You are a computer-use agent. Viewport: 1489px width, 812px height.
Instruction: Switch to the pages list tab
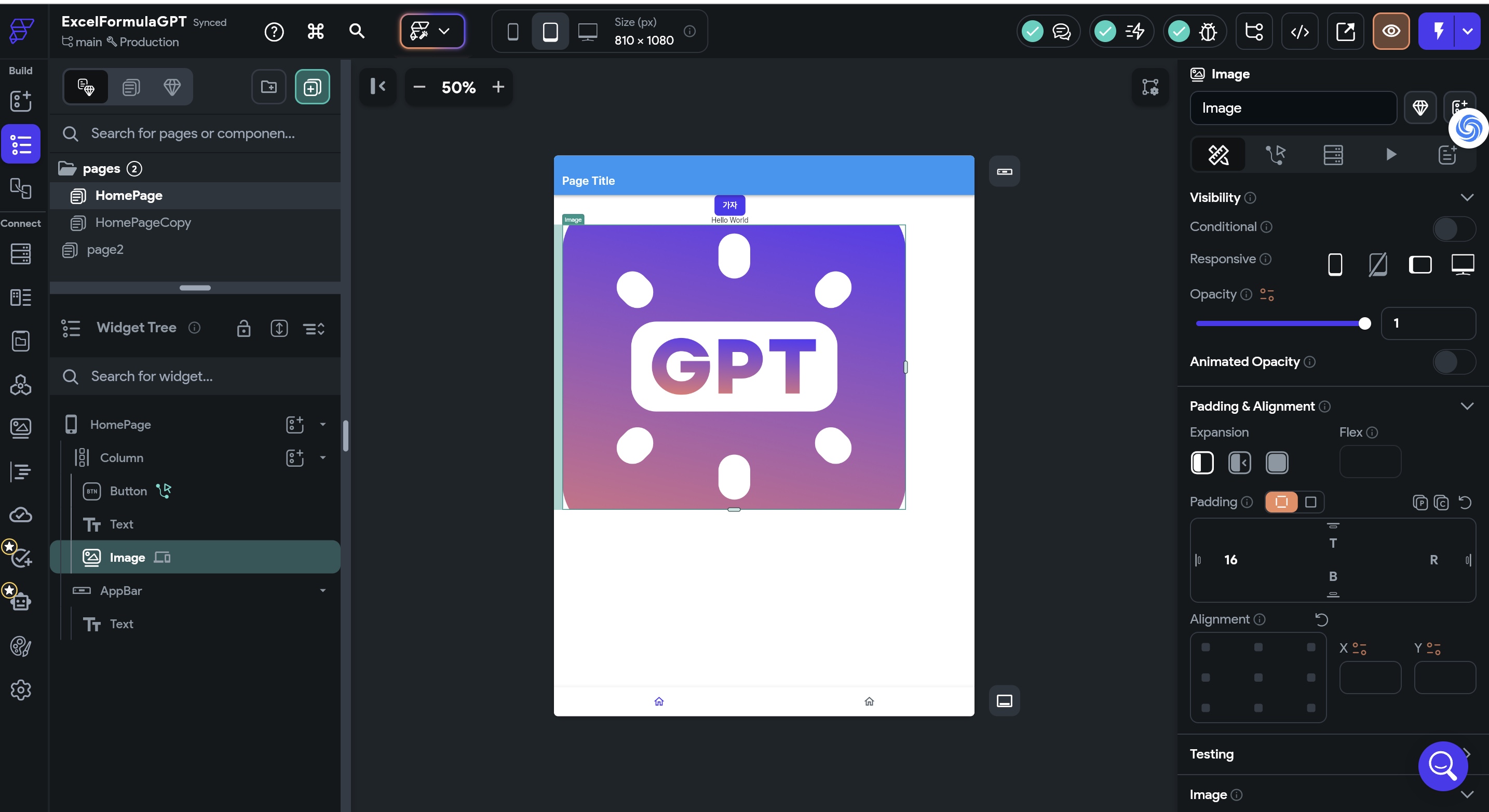pos(131,87)
